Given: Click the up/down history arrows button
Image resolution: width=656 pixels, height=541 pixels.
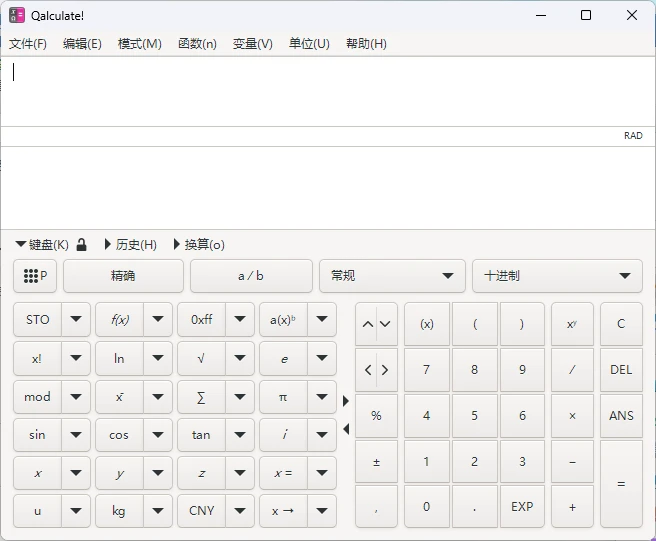Looking at the screenshot, I should pyautogui.click(x=376, y=324).
